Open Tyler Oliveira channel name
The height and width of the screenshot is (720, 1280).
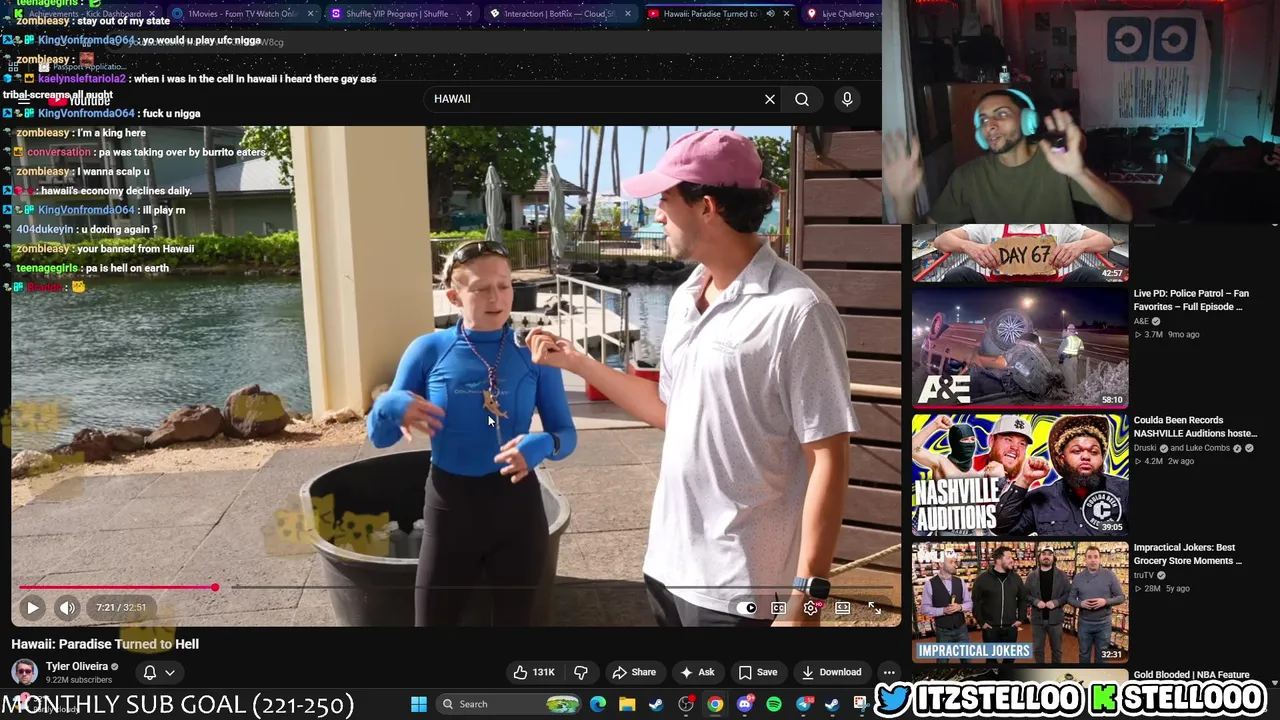(x=77, y=666)
